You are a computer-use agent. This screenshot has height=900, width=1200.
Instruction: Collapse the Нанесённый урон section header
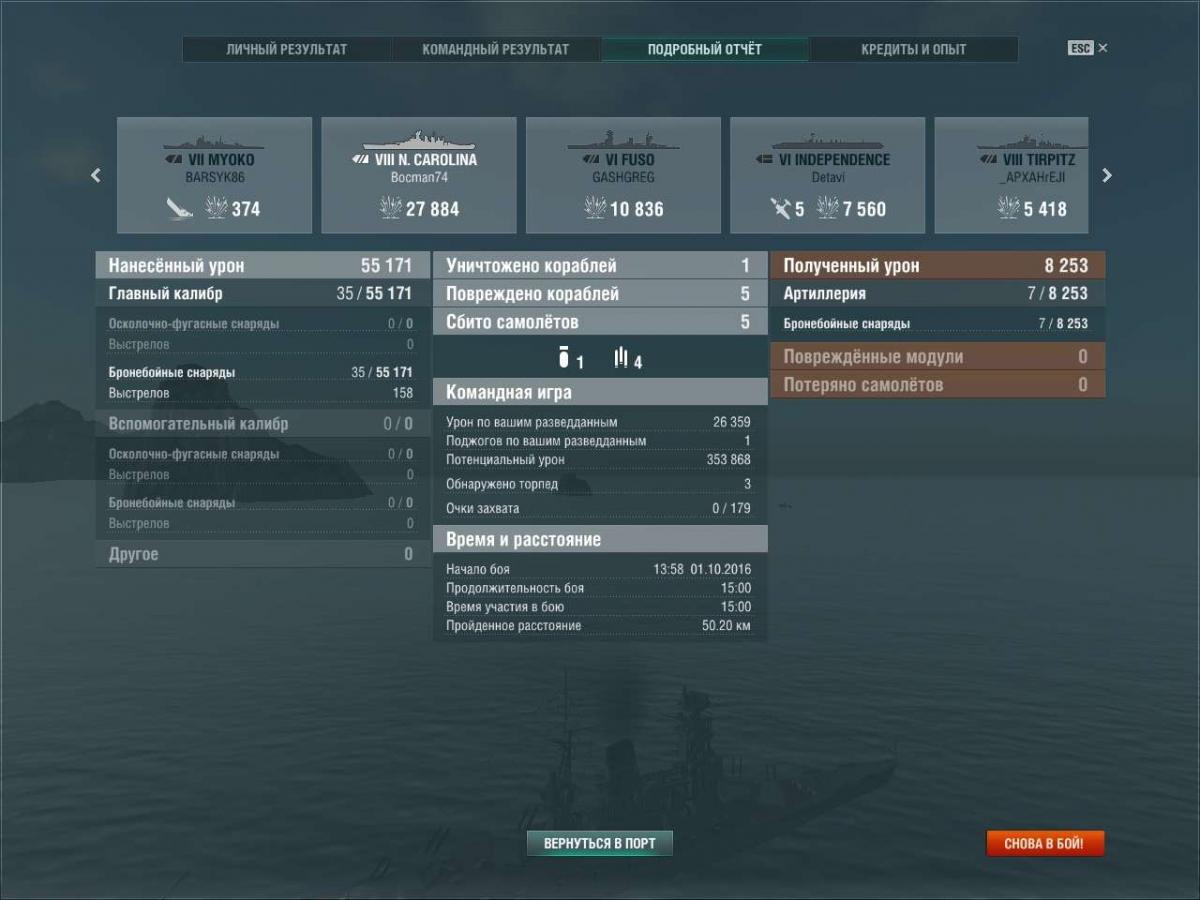pos(260,266)
